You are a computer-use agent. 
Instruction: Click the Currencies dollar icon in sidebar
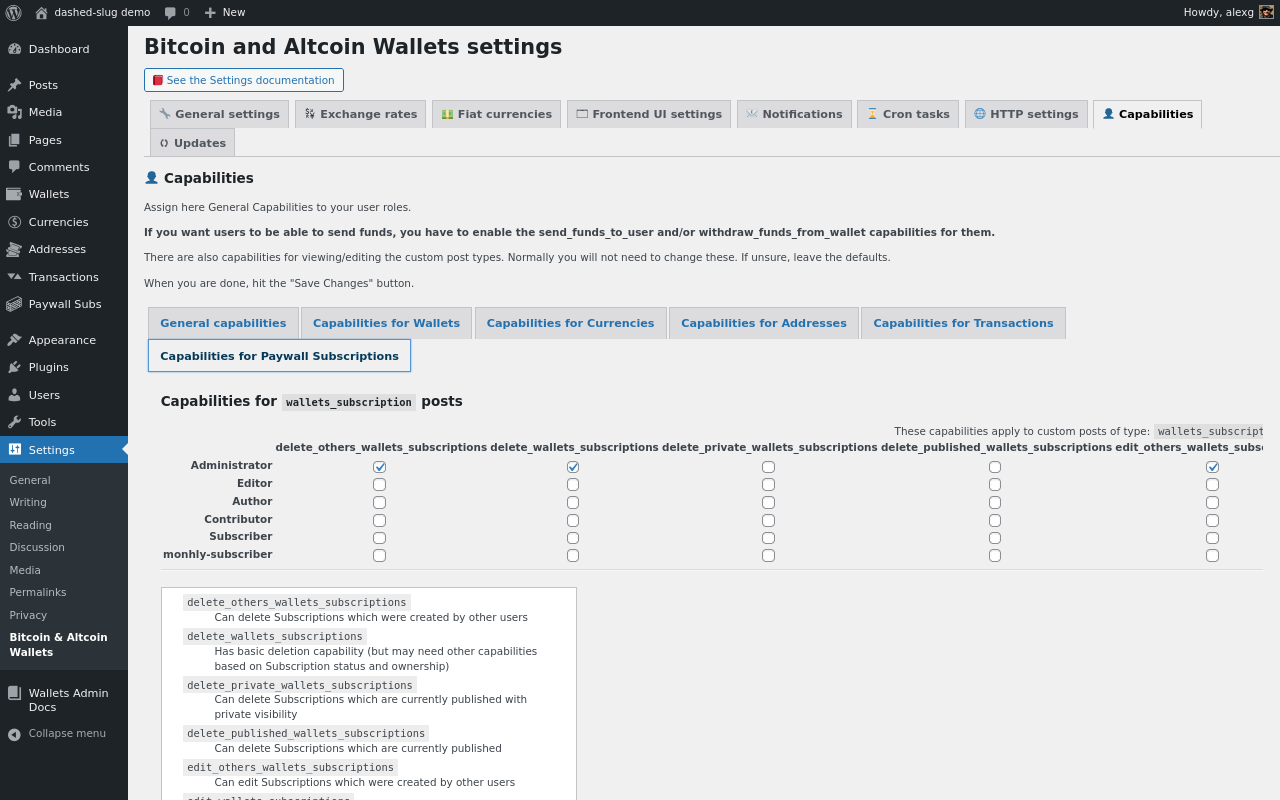click(x=14, y=222)
